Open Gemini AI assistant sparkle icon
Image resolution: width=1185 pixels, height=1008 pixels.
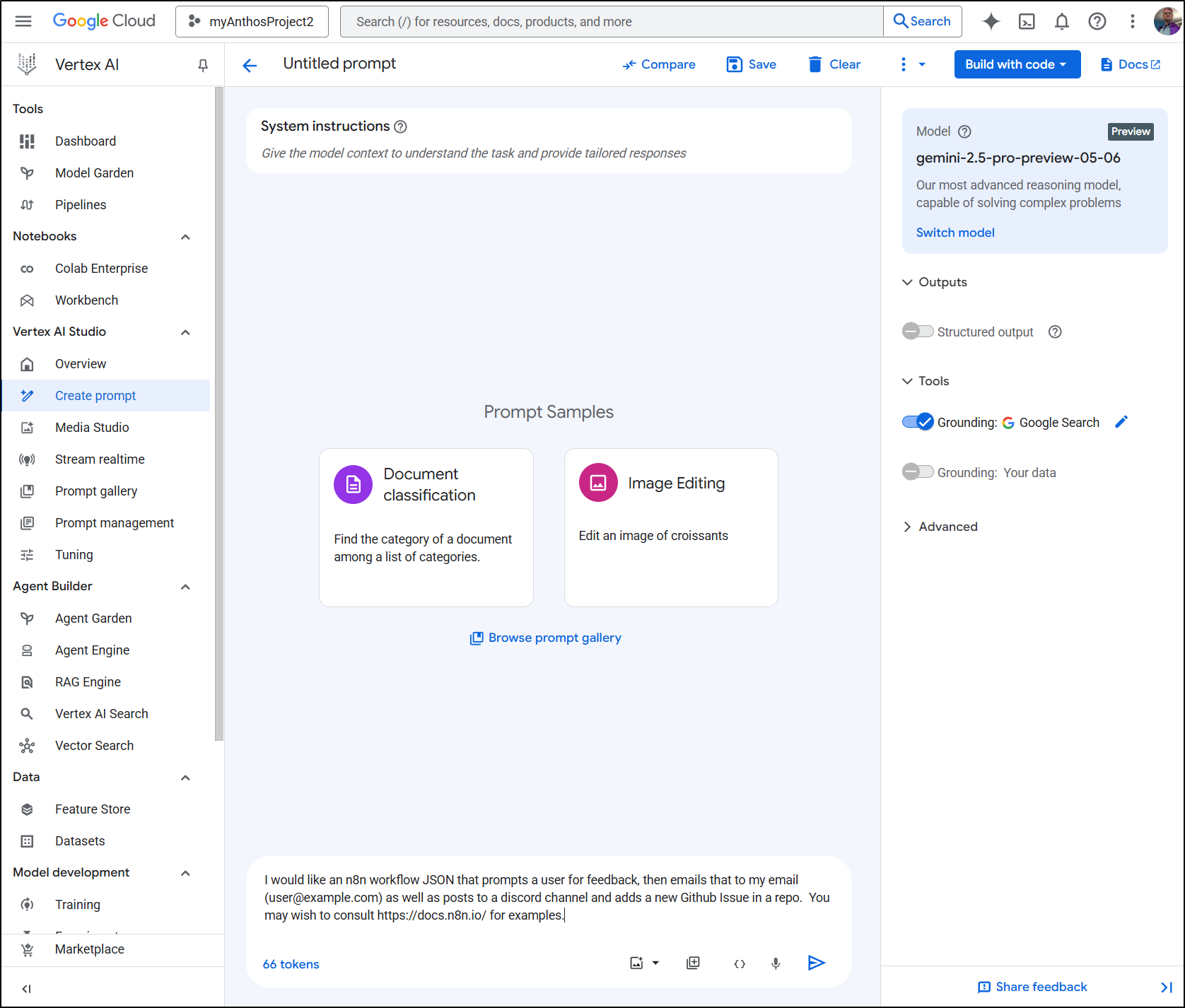(x=991, y=21)
